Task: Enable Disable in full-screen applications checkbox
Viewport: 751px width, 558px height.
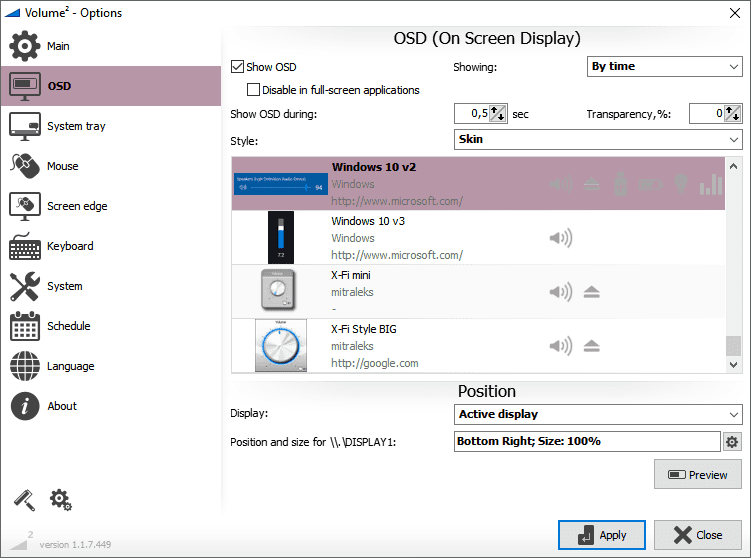Action: click(x=253, y=90)
